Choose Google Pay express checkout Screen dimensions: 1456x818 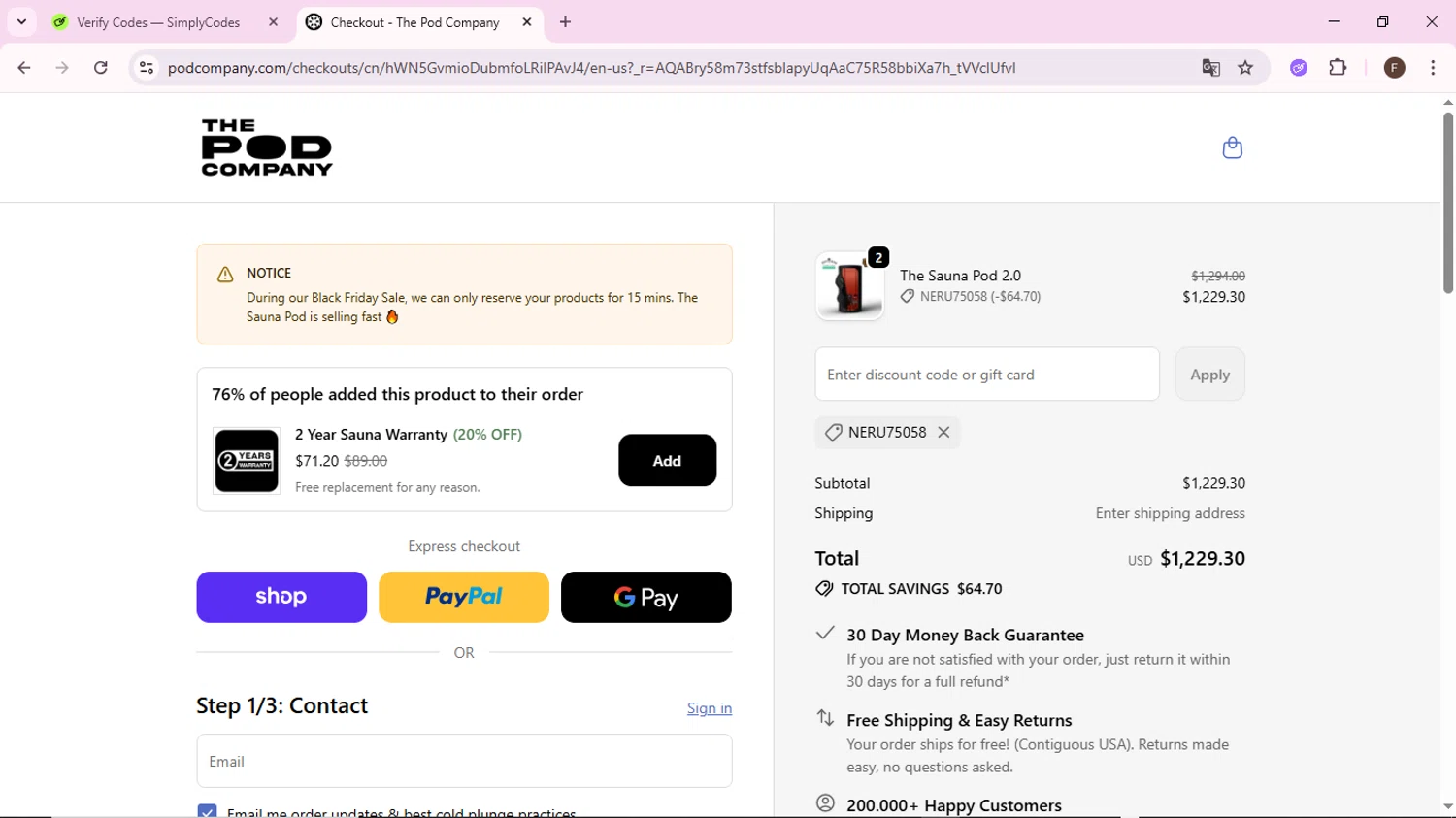646,597
